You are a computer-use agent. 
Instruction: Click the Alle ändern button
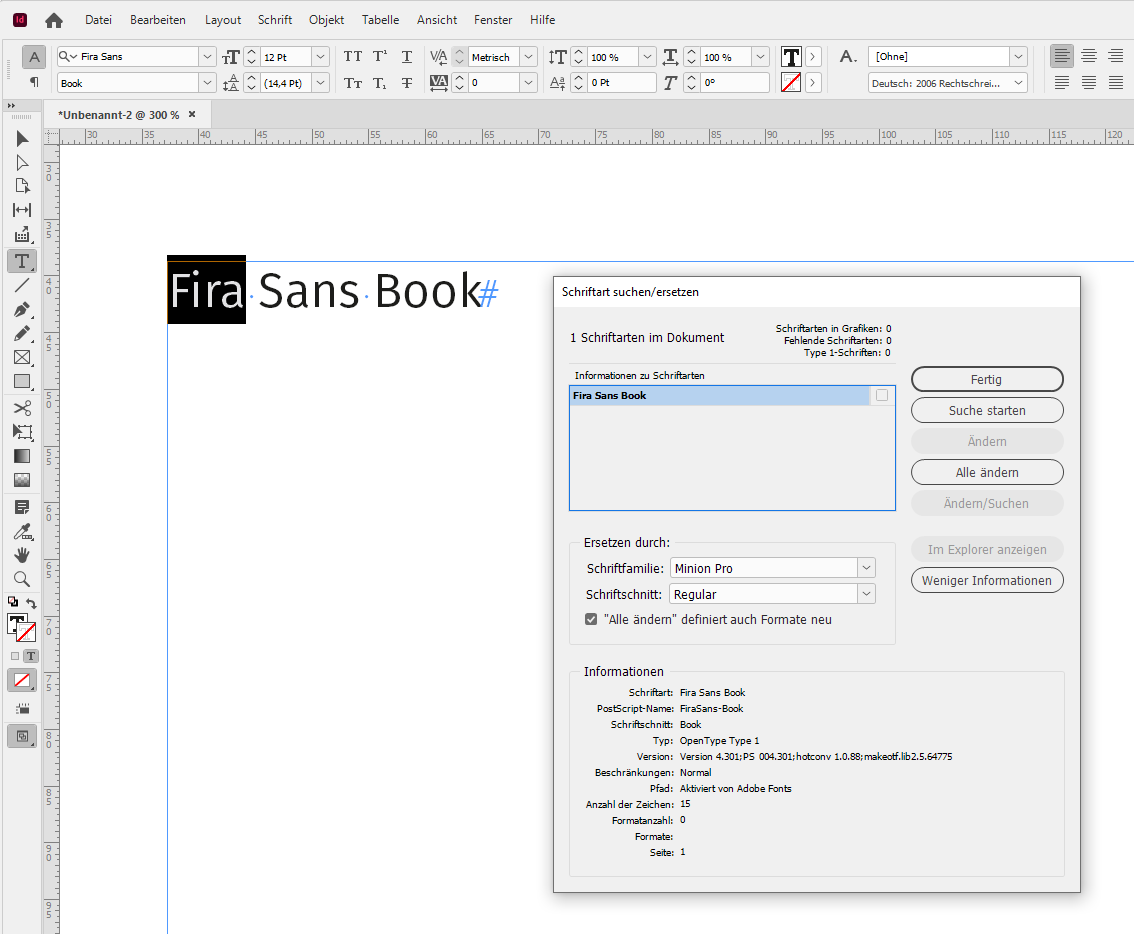coord(987,472)
